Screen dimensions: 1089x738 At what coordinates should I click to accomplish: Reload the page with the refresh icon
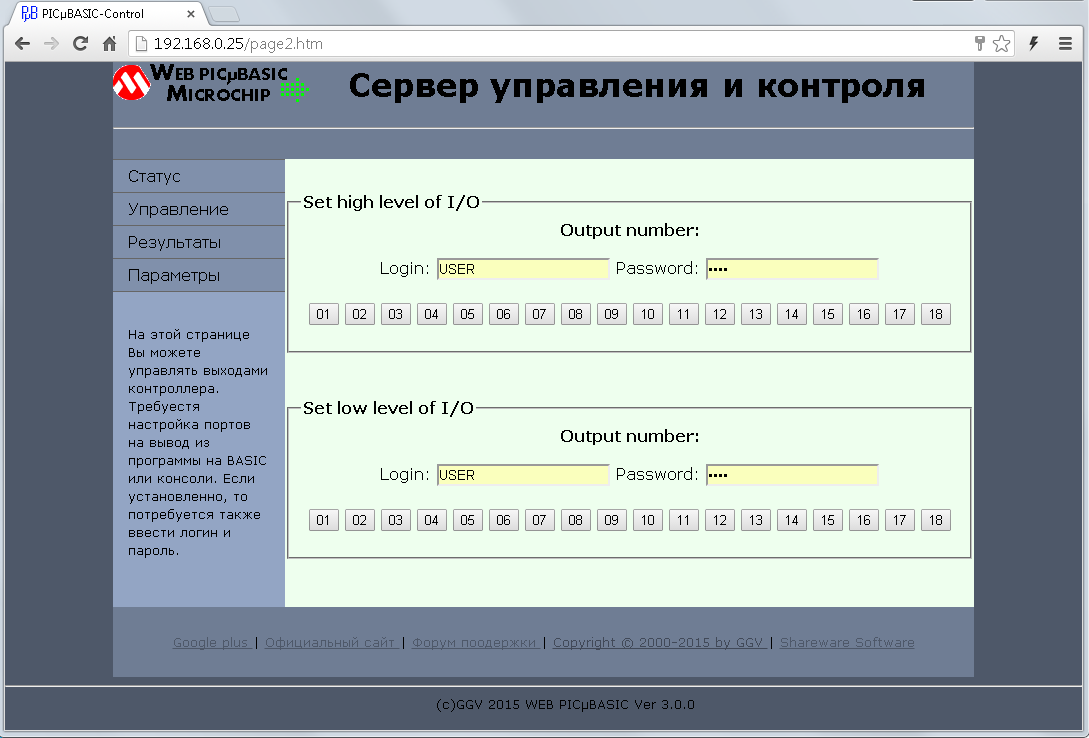click(81, 44)
